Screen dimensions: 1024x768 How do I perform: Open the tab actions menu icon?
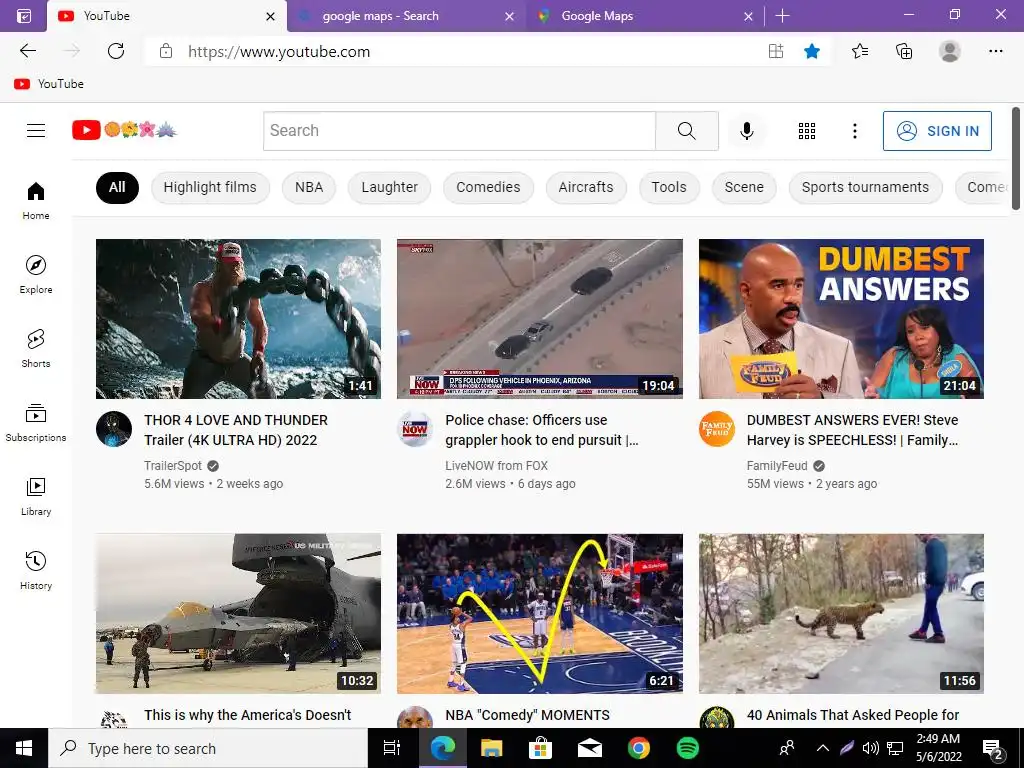(x=24, y=16)
